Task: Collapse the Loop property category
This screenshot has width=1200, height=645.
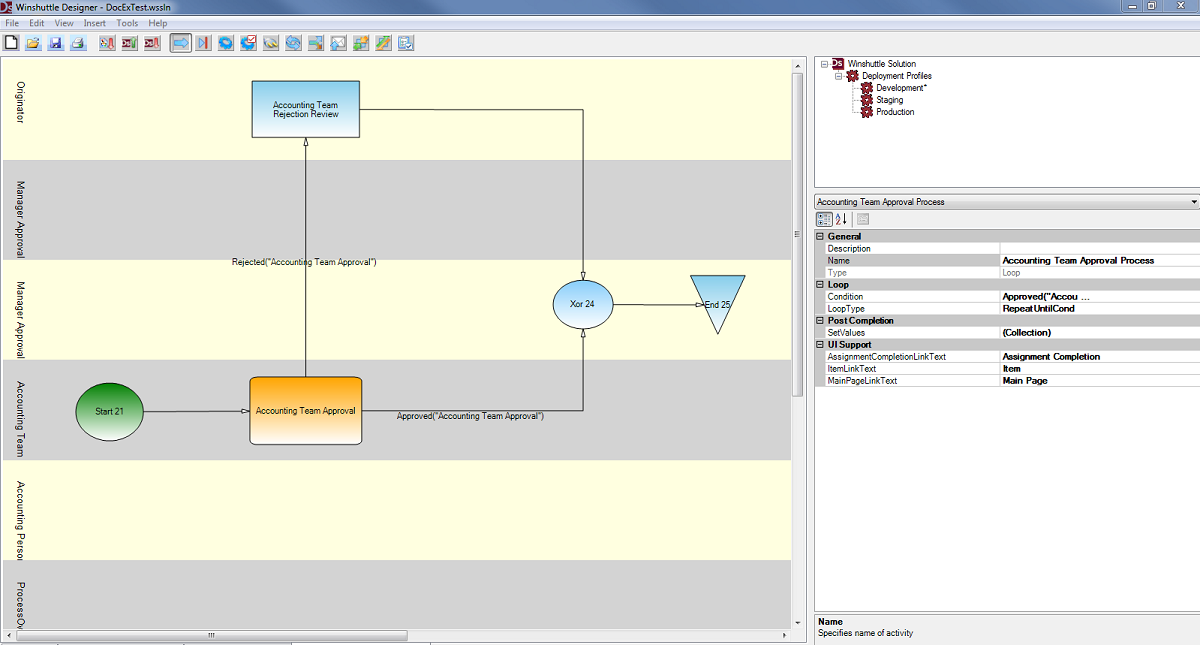Action: pyautogui.click(x=821, y=285)
